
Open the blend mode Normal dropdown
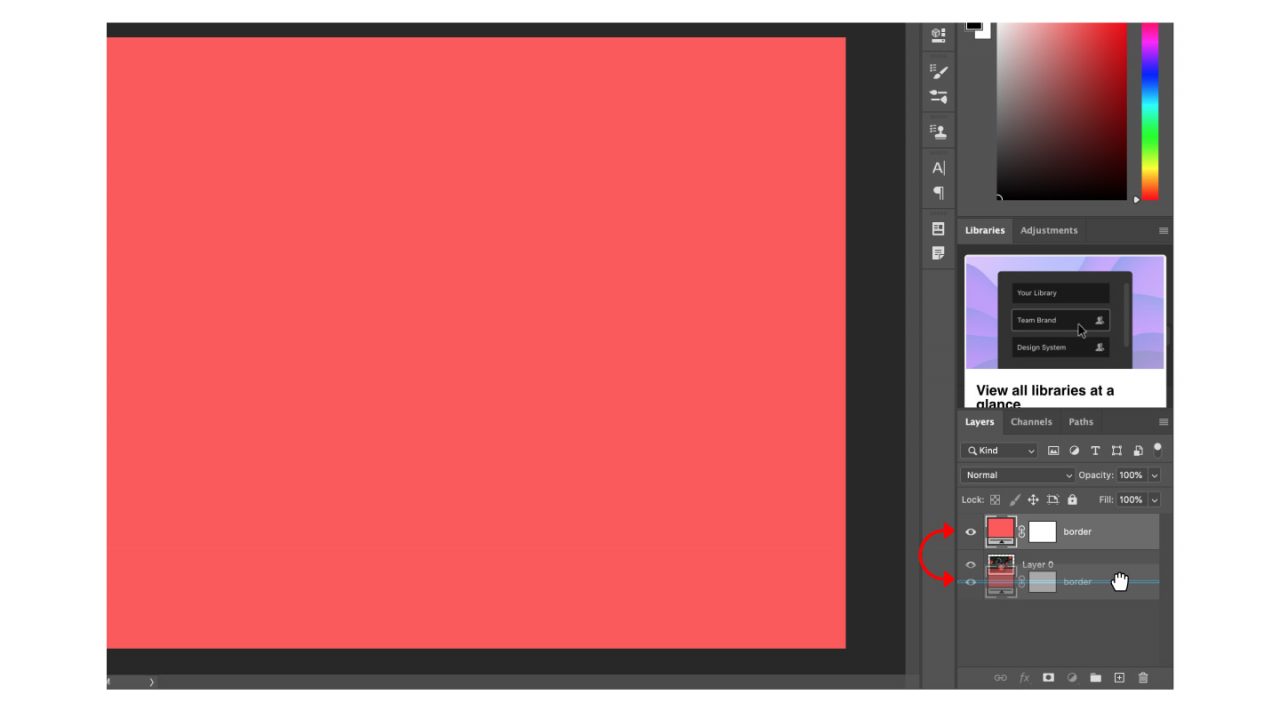1016,474
